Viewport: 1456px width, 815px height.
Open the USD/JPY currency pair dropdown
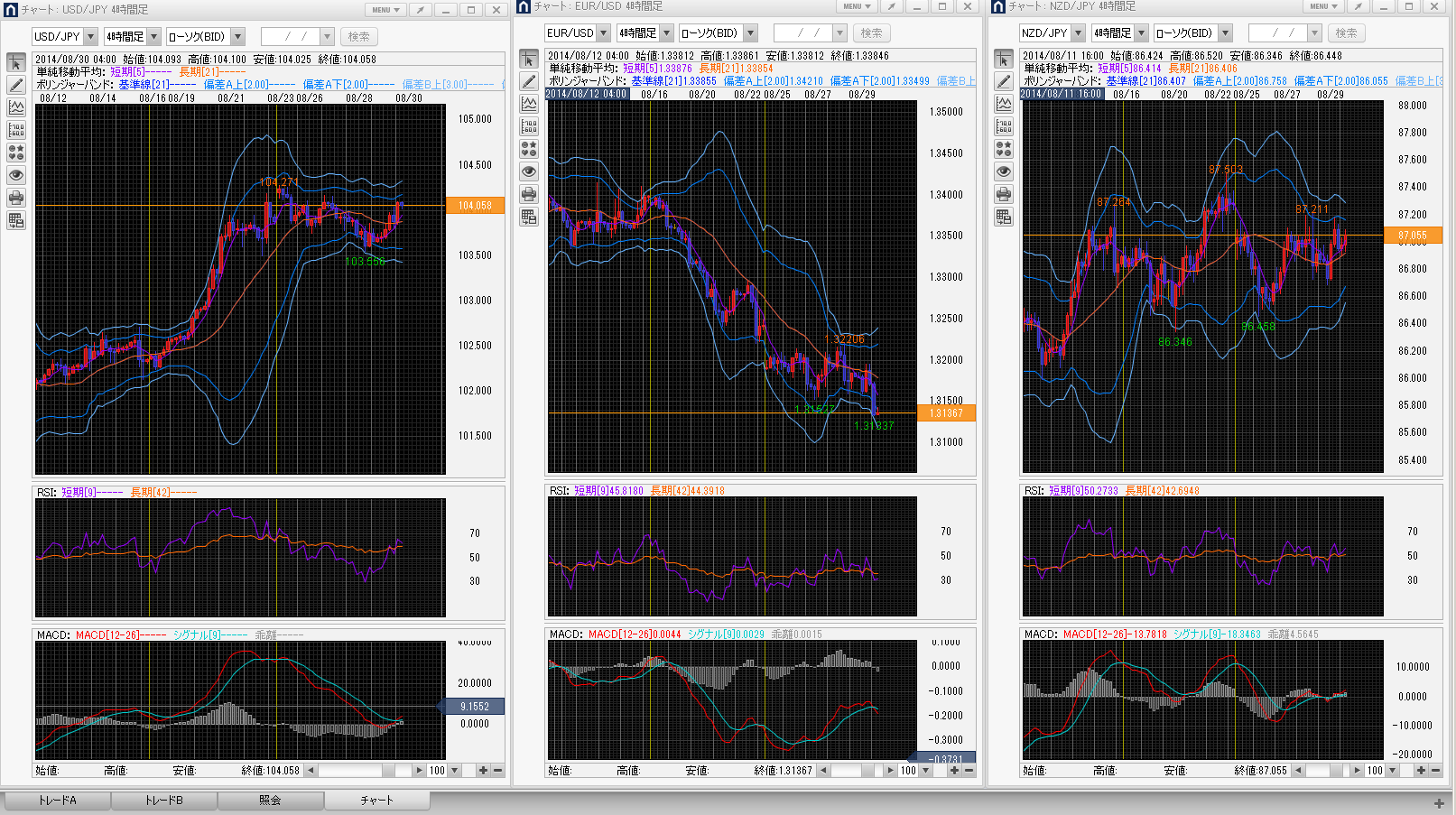[x=90, y=37]
